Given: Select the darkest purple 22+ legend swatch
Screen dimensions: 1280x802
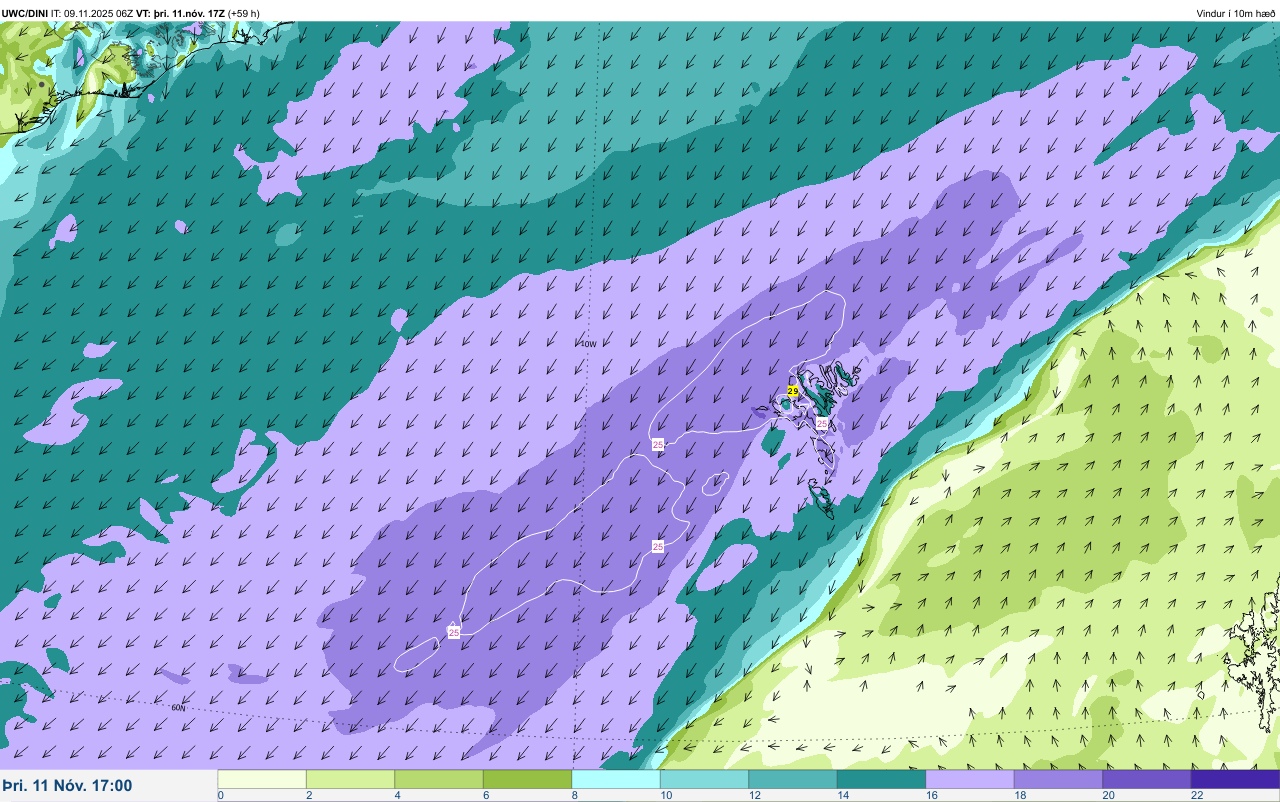Looking at the screenshot, I should point(1235,779).
